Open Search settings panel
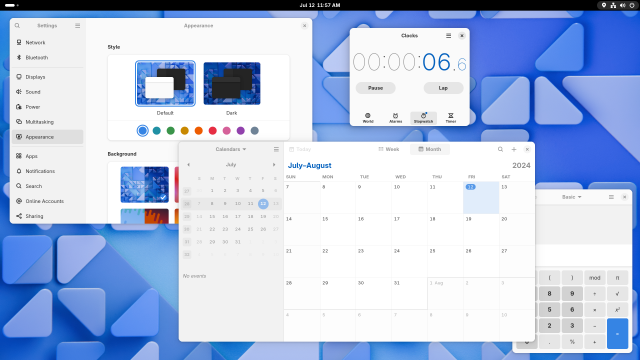The height and width of the screenshot is (360, 640). [x=48, y=186]
